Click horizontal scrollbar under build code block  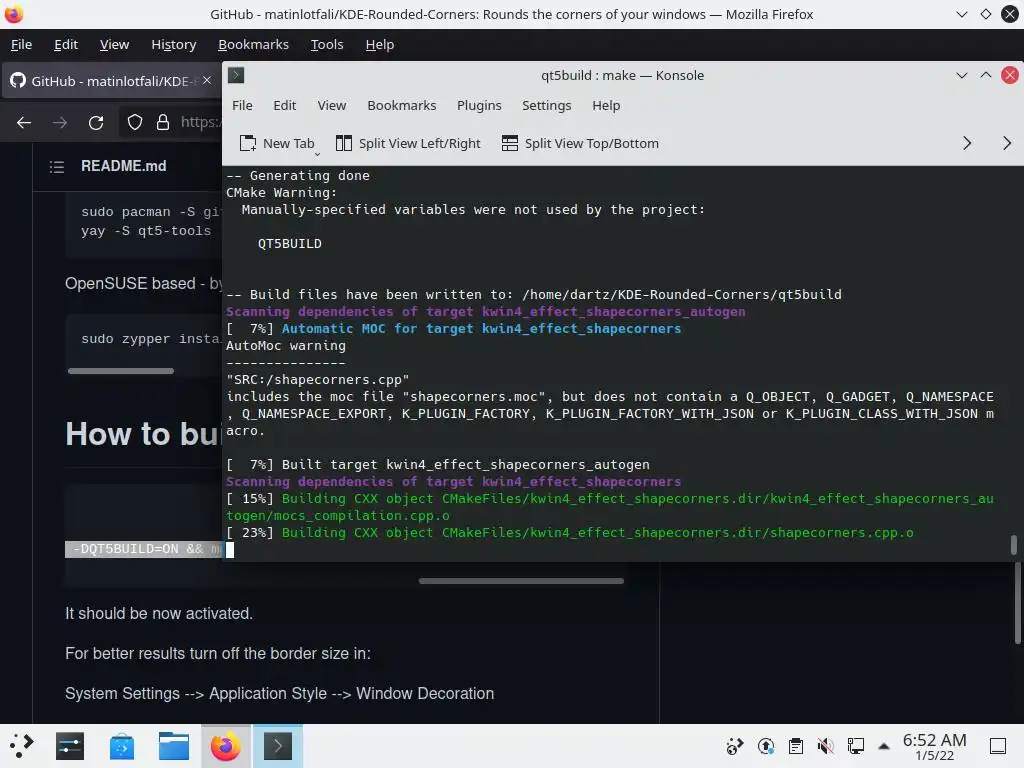click(x=521, y=581)
